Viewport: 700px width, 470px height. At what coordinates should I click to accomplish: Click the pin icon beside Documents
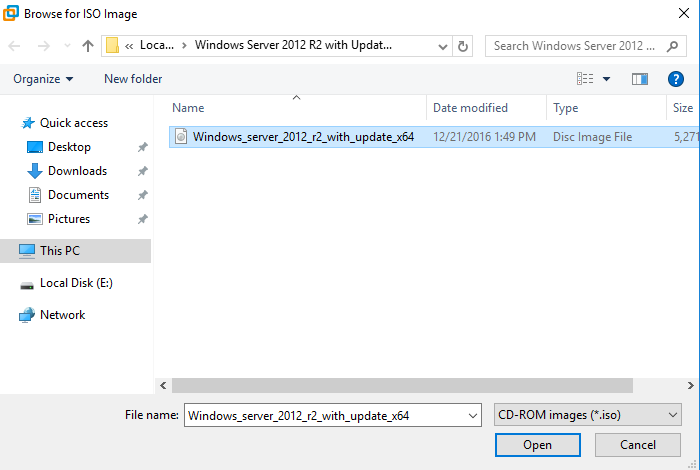pyautogui.click(x=142, y=195)
